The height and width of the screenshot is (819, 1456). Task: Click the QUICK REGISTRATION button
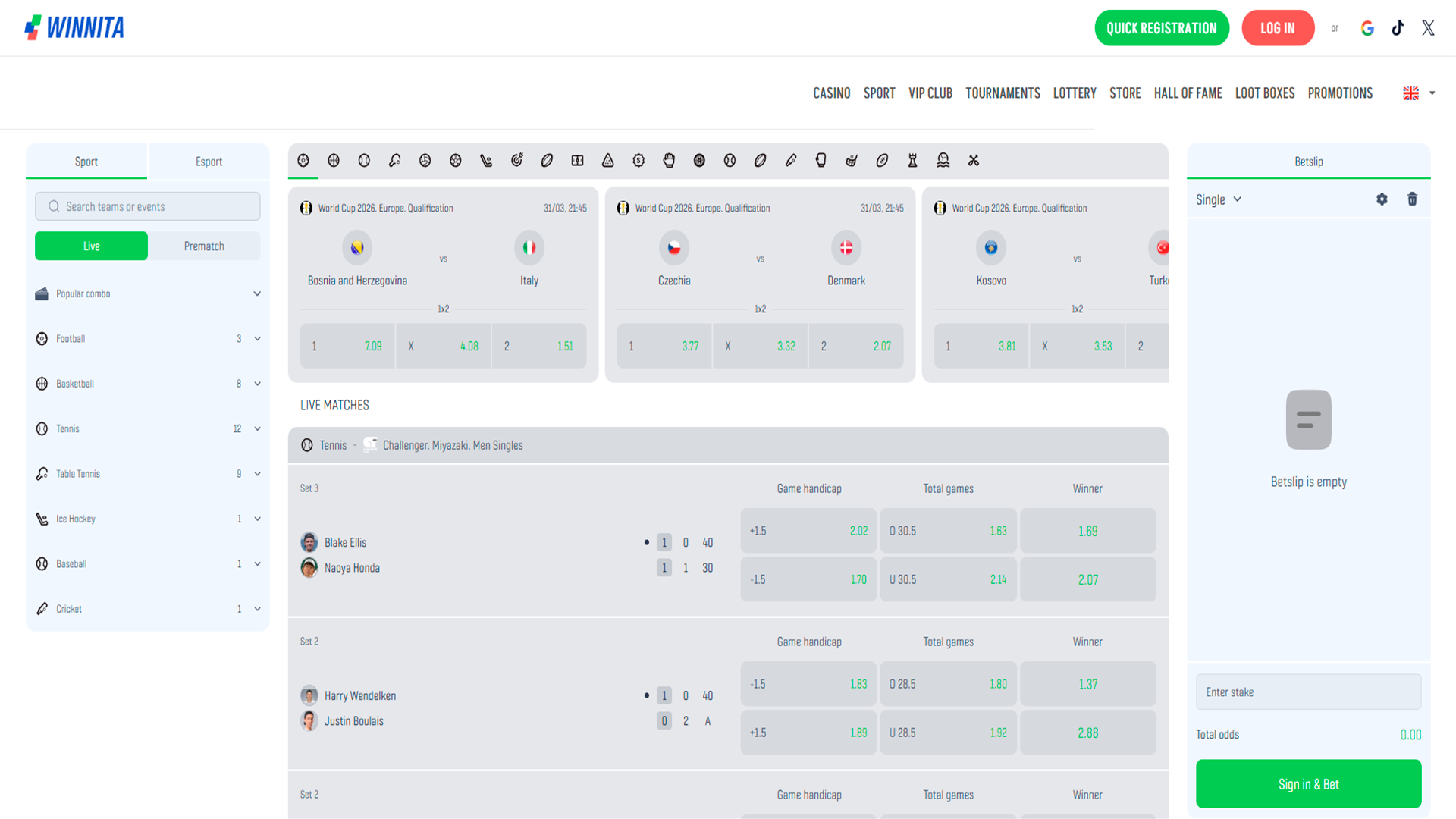[x=1162, y=27]
